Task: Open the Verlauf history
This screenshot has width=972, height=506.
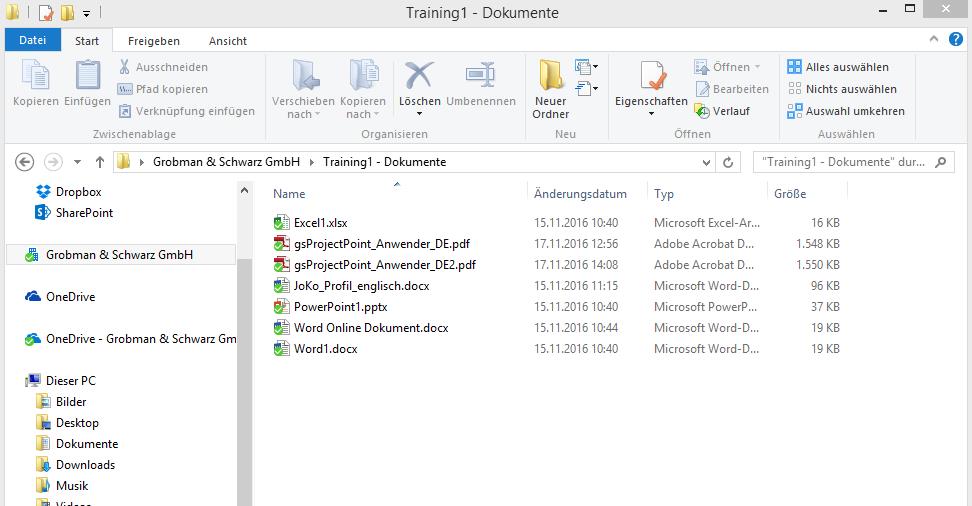Action: coord(722,111)
